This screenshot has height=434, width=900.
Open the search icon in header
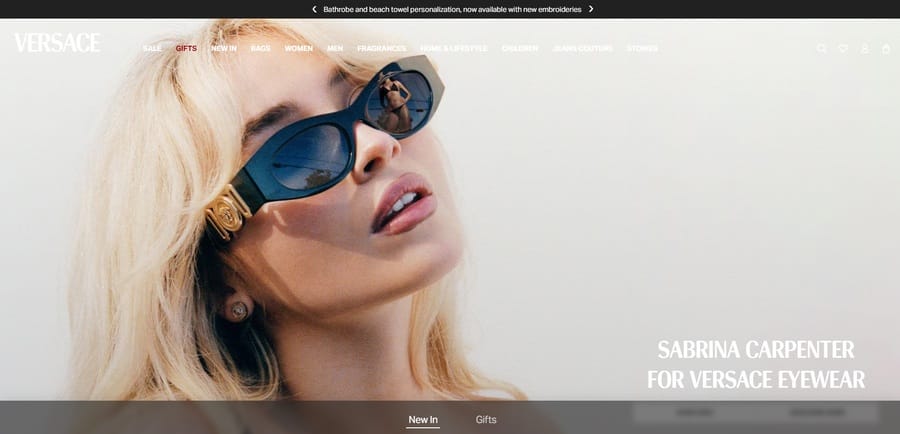pyautogui.click(x=821, y=49)
